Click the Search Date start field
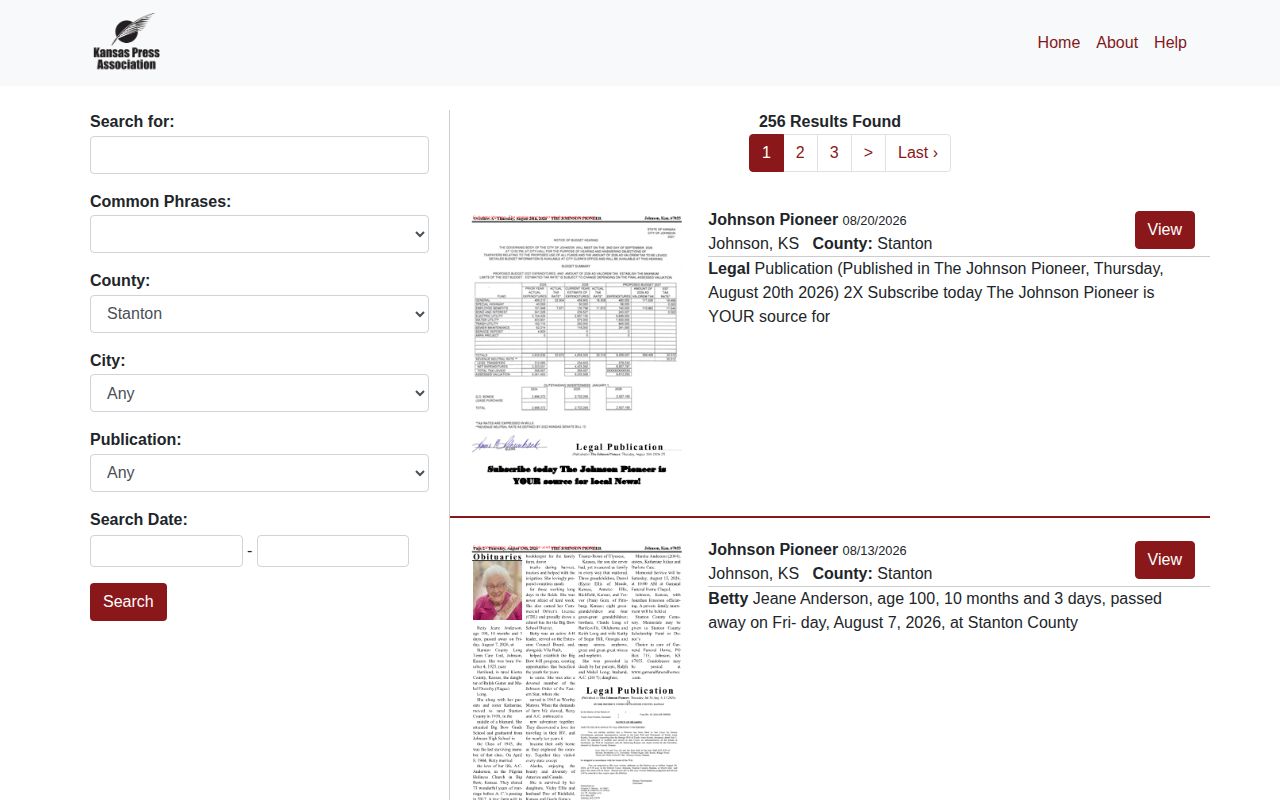 point(166,551)
